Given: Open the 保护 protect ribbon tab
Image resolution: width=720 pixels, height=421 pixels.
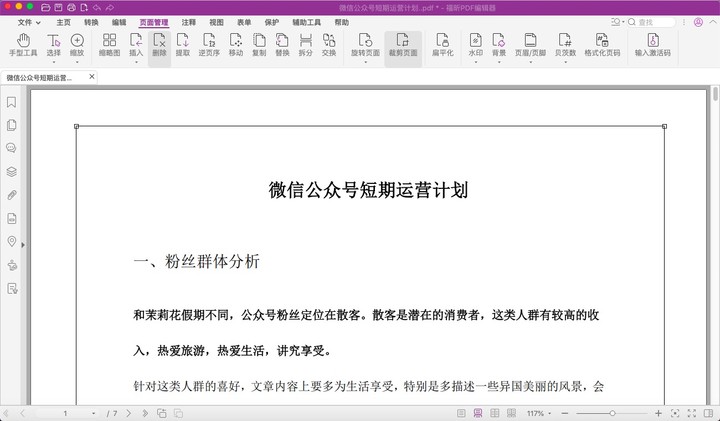Looking at the screenshot, I should [x=272, y=21].
